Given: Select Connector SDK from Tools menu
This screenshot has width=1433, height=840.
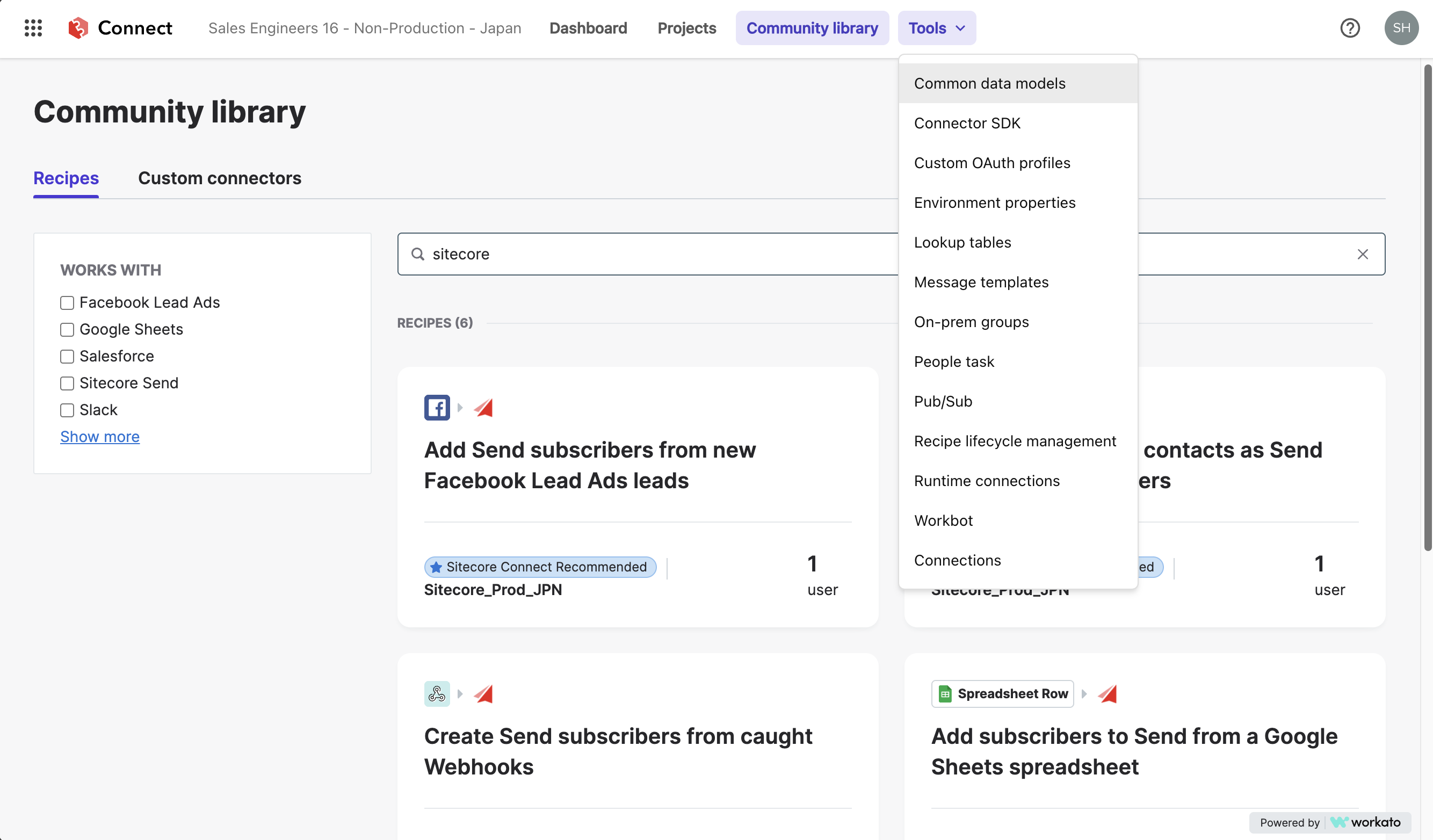Looking at the screenshot, I should point(1017,124).
